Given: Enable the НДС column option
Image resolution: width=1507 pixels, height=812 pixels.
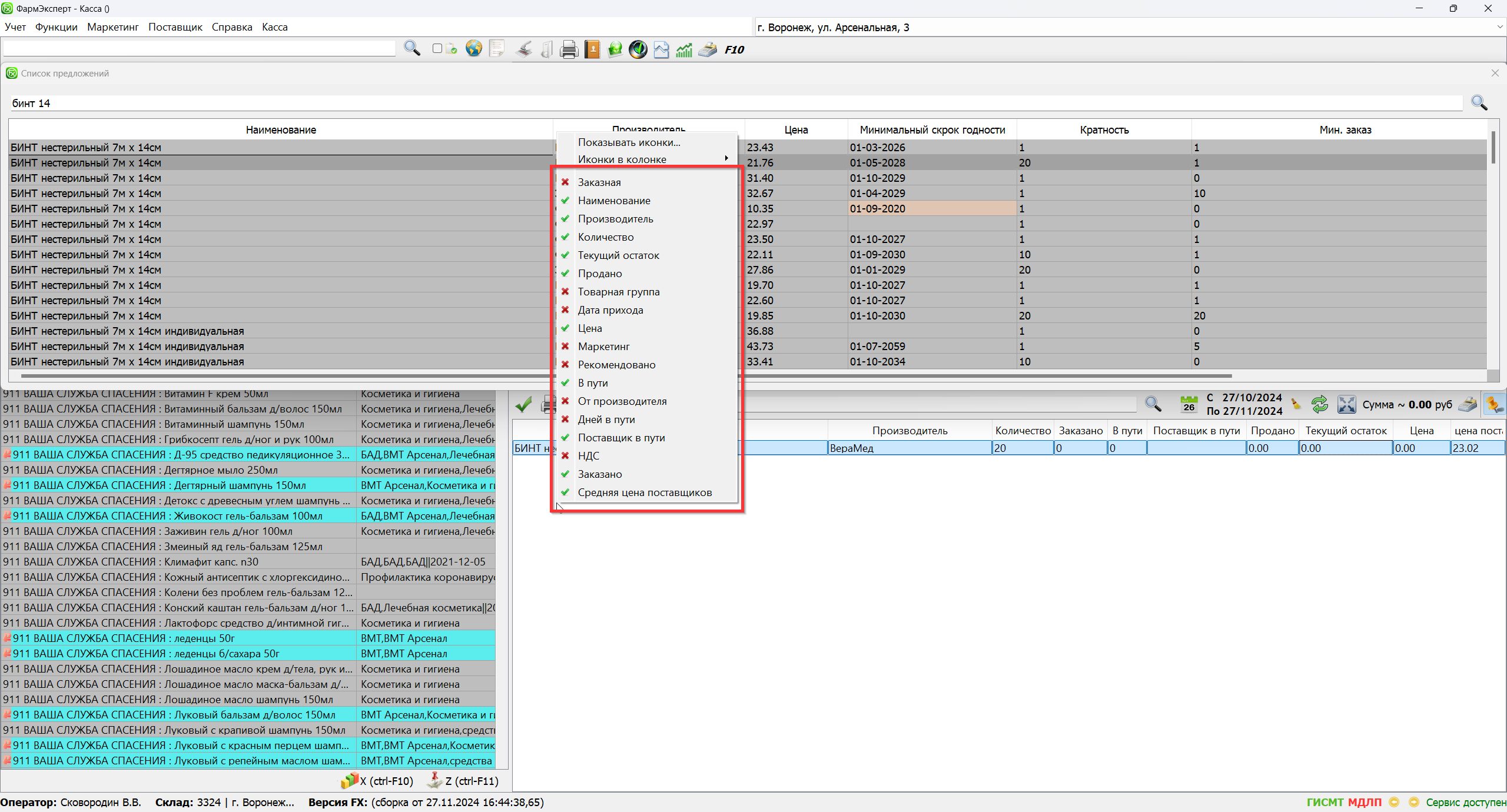Looking at the screenshot, I should coord(588,456).
